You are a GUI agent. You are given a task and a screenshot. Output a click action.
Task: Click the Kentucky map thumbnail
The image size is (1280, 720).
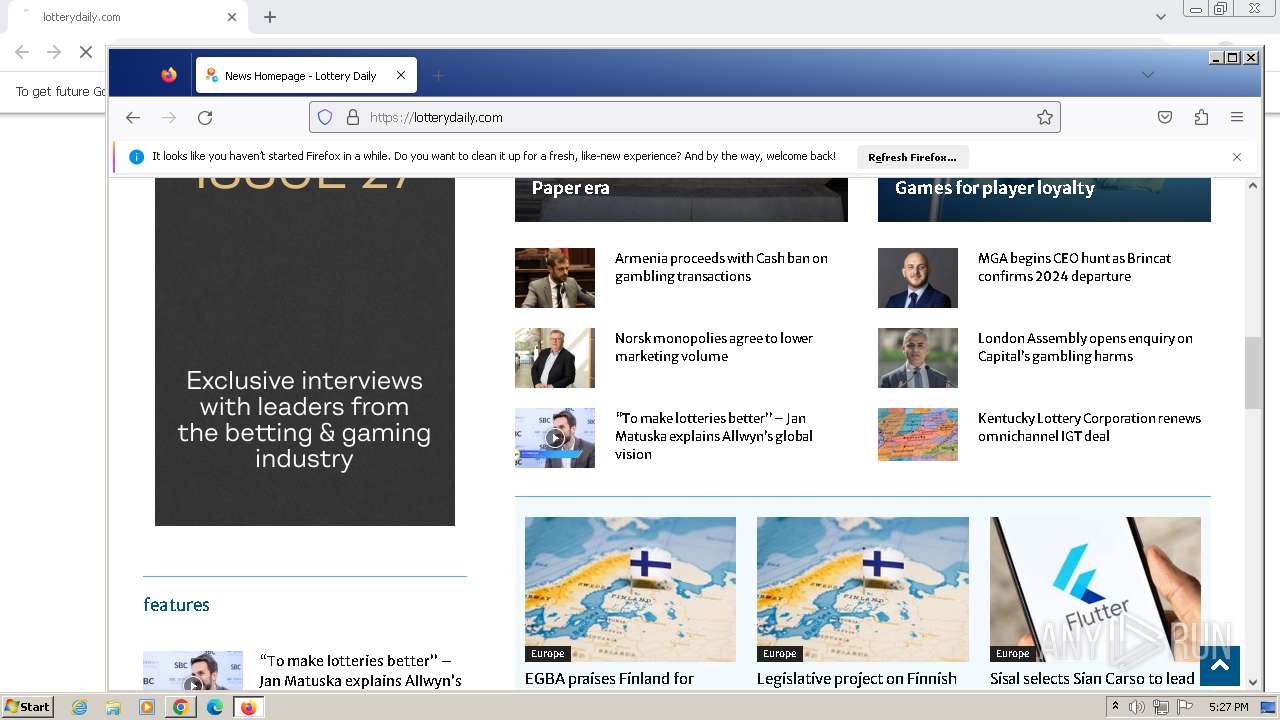[x=918, y=434]
